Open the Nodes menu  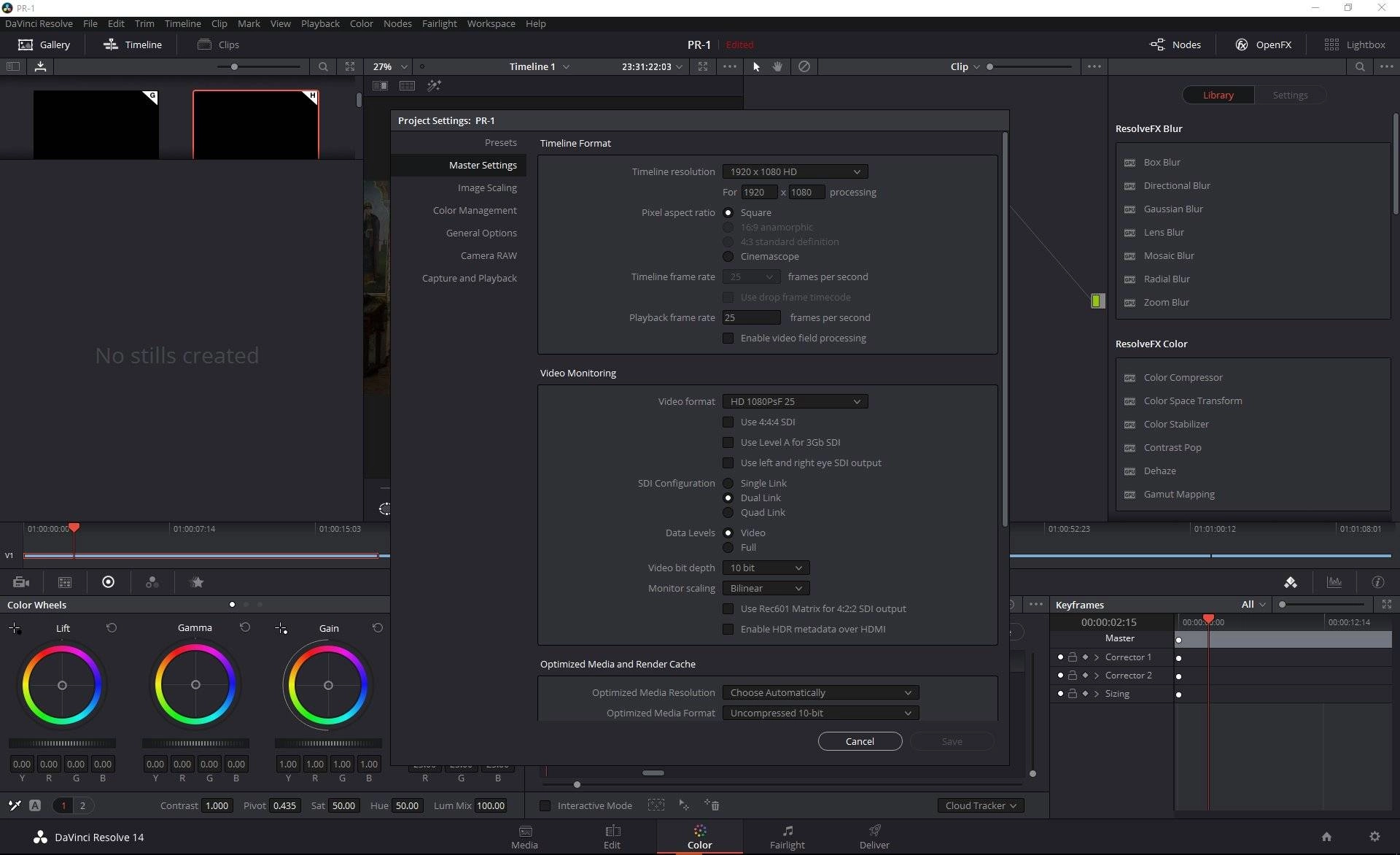(x=397, y=23)
